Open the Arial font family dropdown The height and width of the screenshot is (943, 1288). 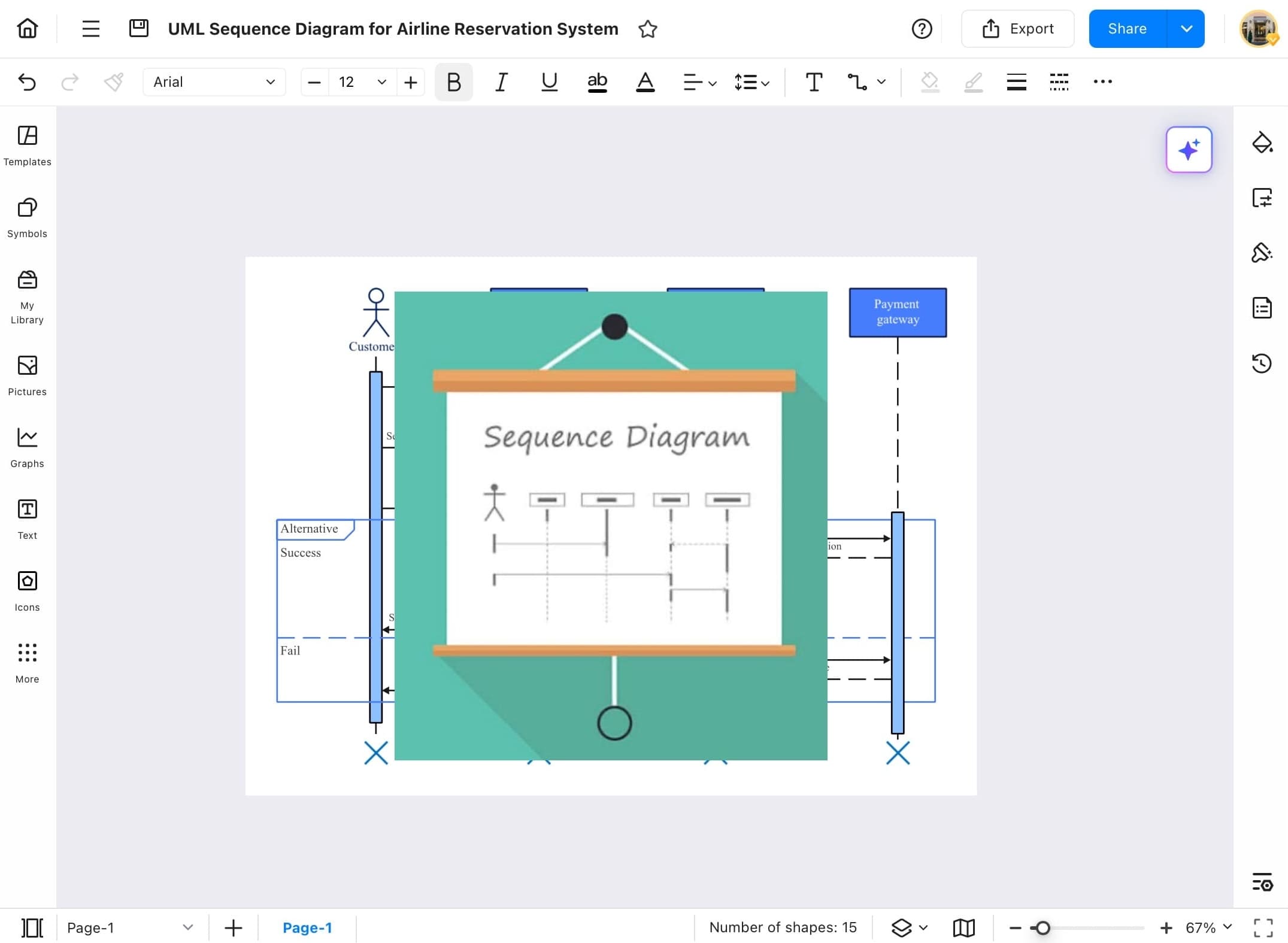click(214, 82)
